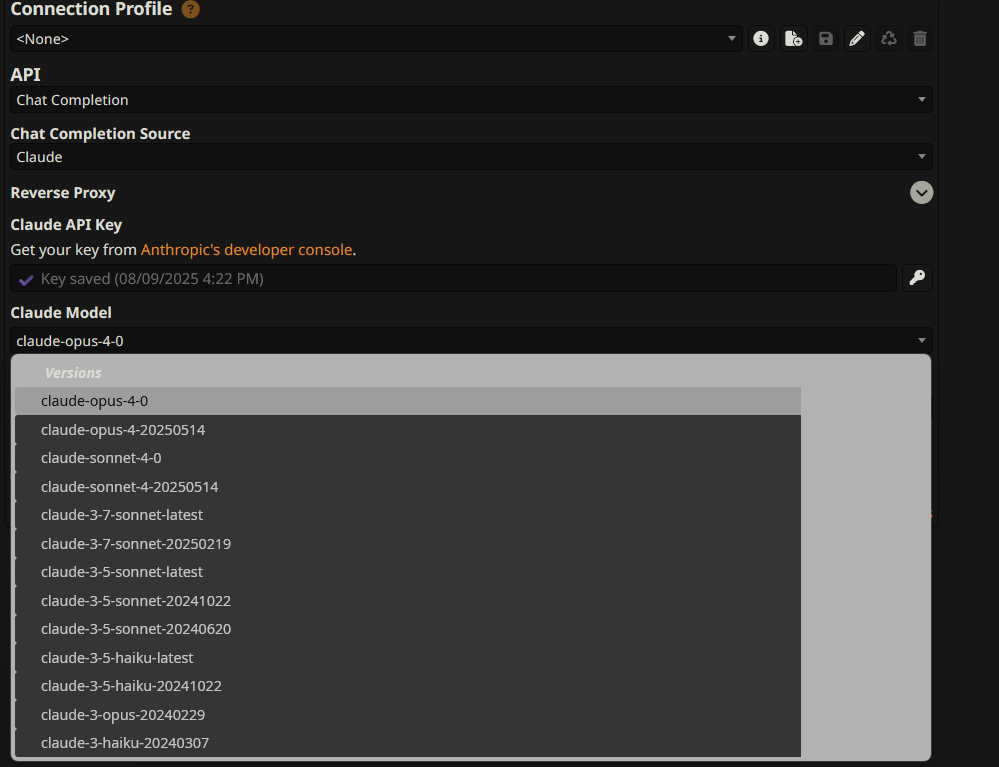This screenshot has height=767, width=999.
Task: Open the API dropdown set to Chat Completion
Action: [471, 100]
